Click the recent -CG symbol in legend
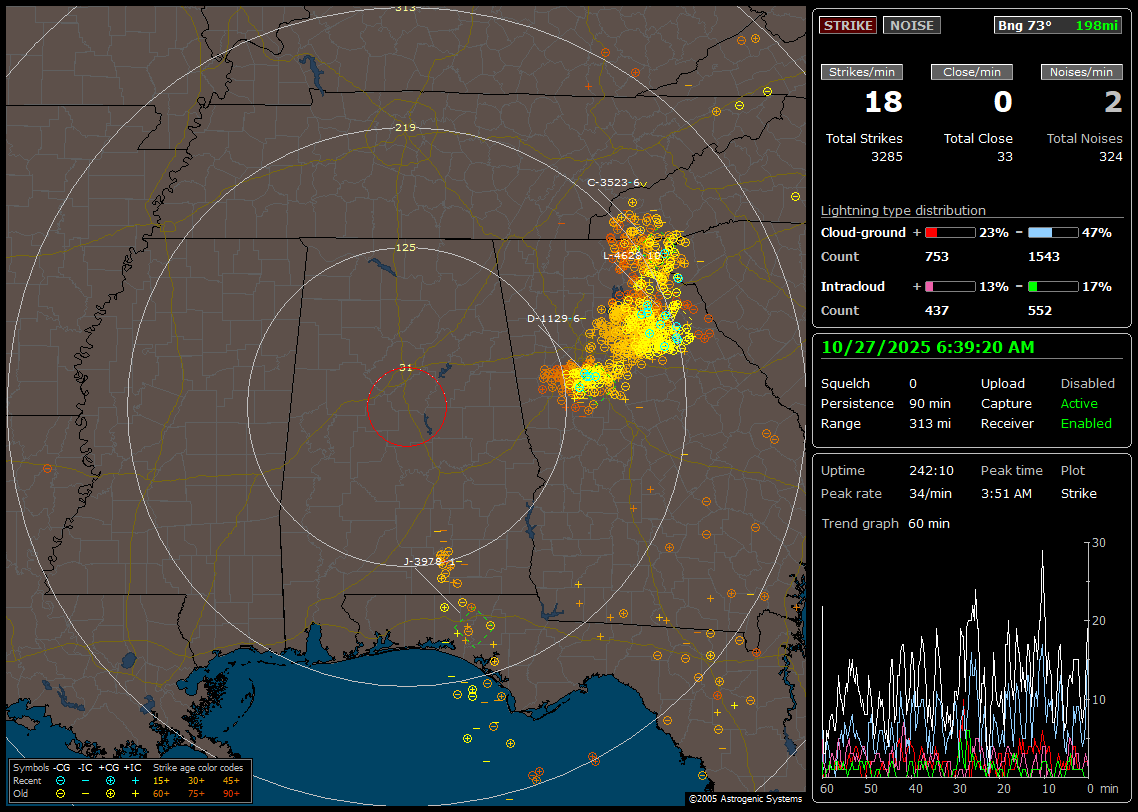 [61, 780]
